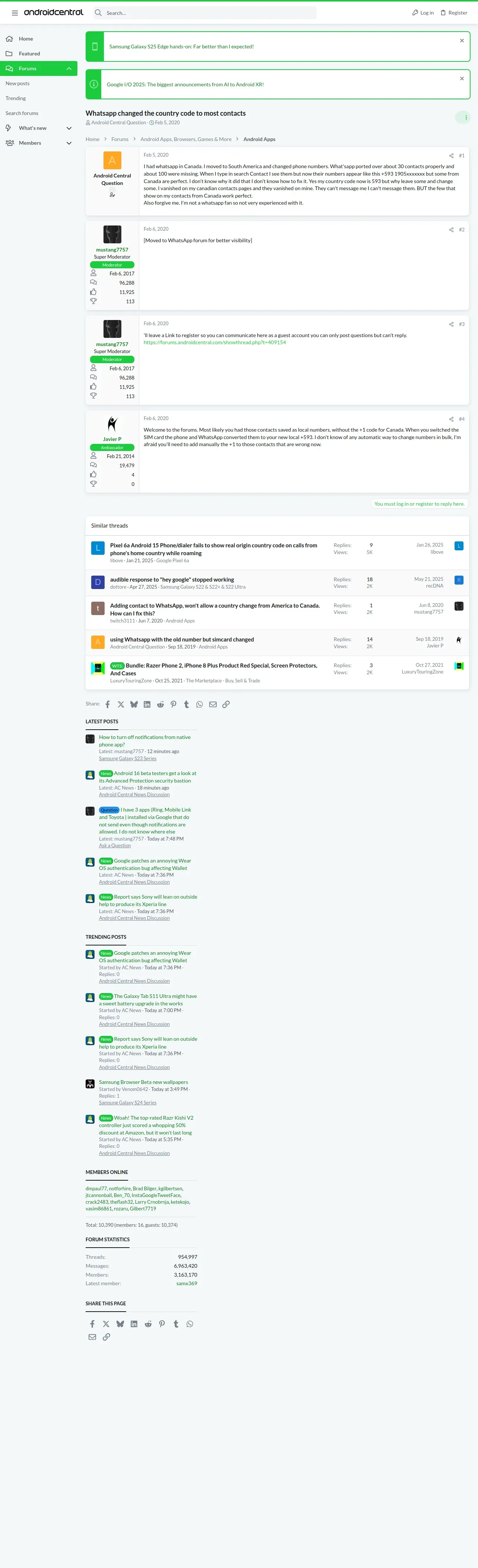Viewport: 478px width, 1568px height.
Task: Open mustang7757 profile on post #2
Action: click(x=112, y=250)
